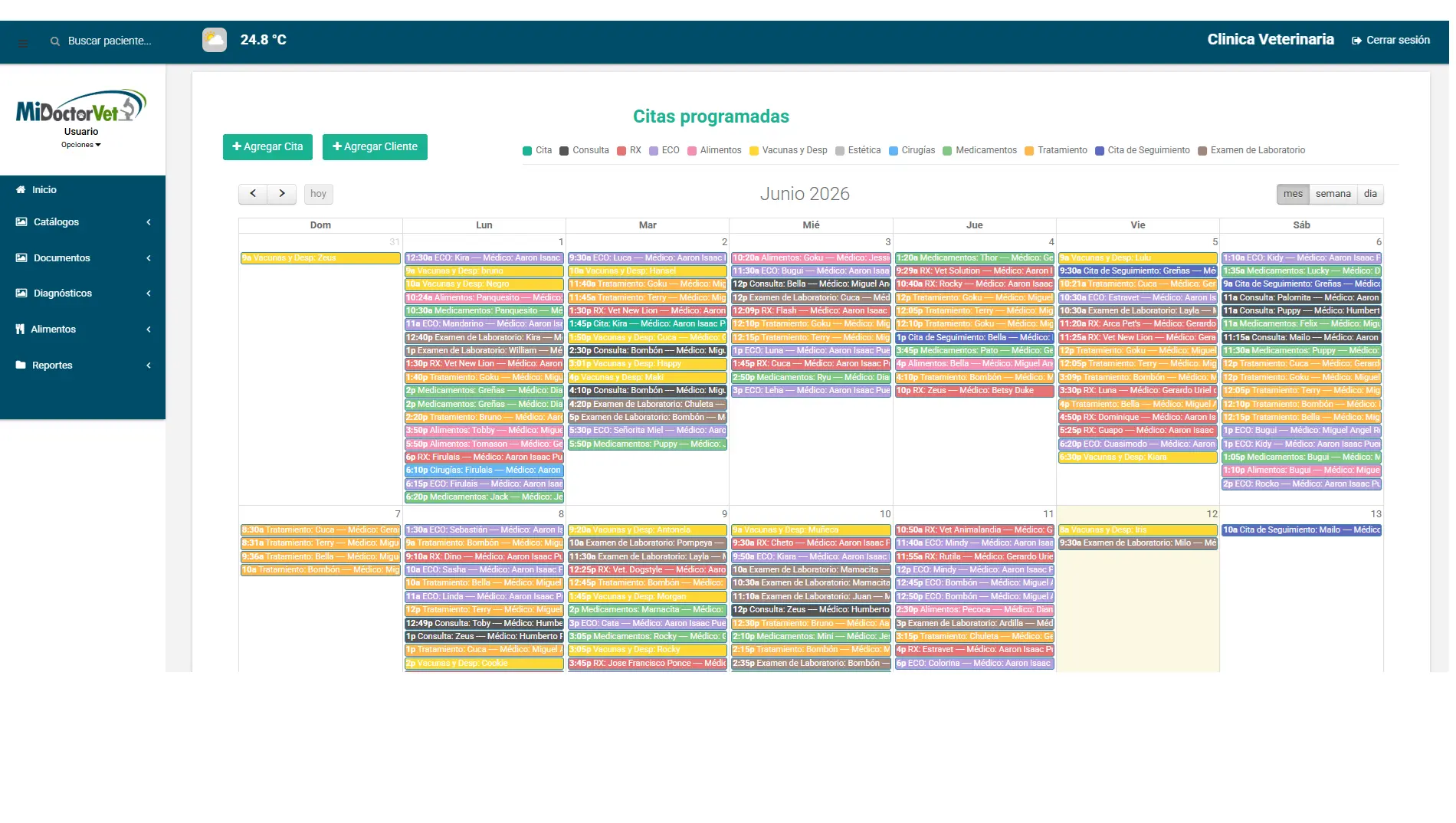Click the Agregar Cita button
Image resolution: width=1456 pixels, height=823 pixels.
(x=267, y=146)
